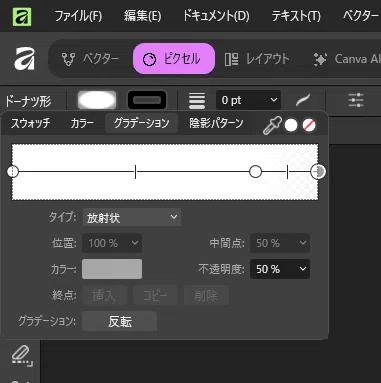This screenshot has width=381, height=383.
Task: Select the selection brush tool in sidebar
Action: tap(22, 356)
